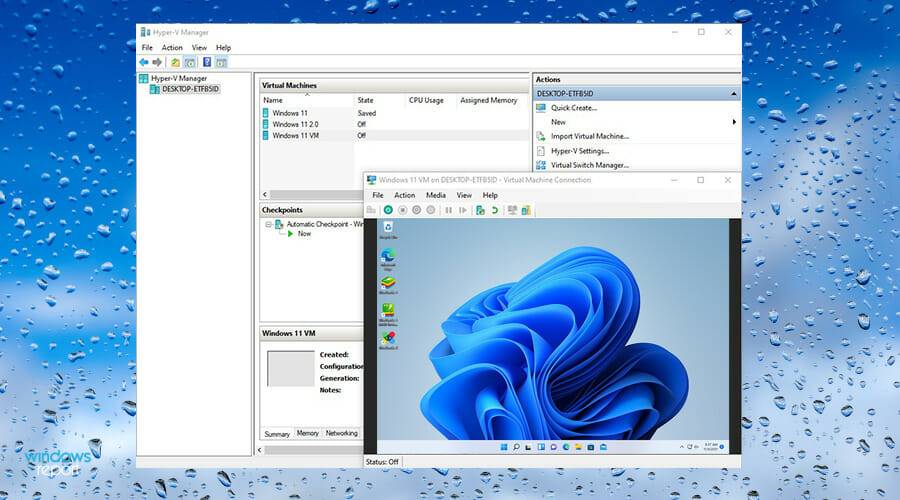This screenshot has width=900, height=500.
Task: Click the Windows Start icon in VM taskbar
Action: coord(503,446)
